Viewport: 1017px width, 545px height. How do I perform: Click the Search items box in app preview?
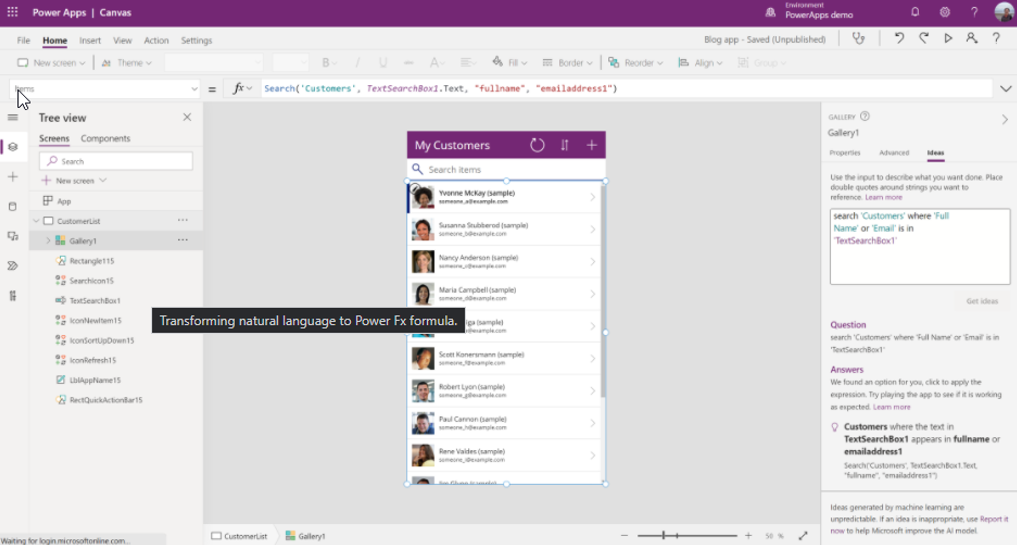(x=507, y=169)
